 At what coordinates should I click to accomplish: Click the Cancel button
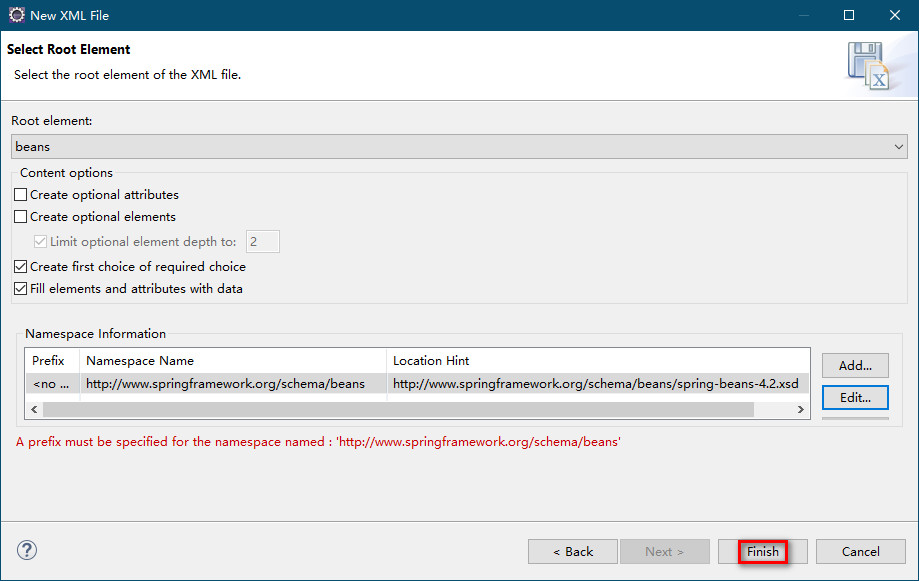[x=859, y=551]
